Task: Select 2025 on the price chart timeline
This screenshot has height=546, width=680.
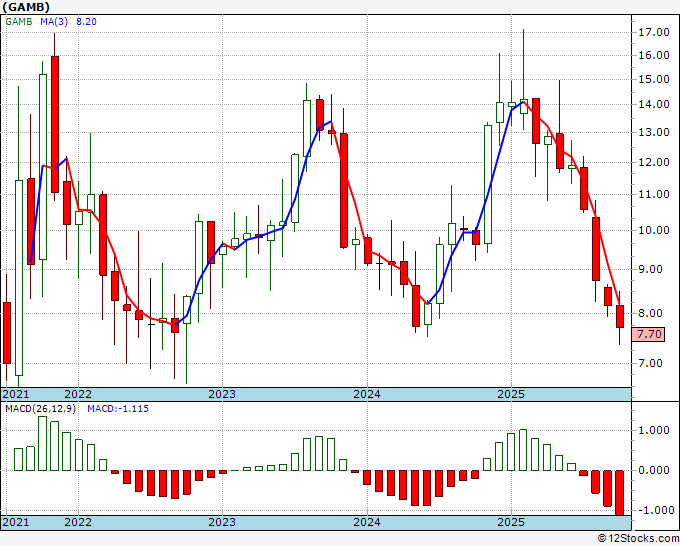Action: pos(511,394)
